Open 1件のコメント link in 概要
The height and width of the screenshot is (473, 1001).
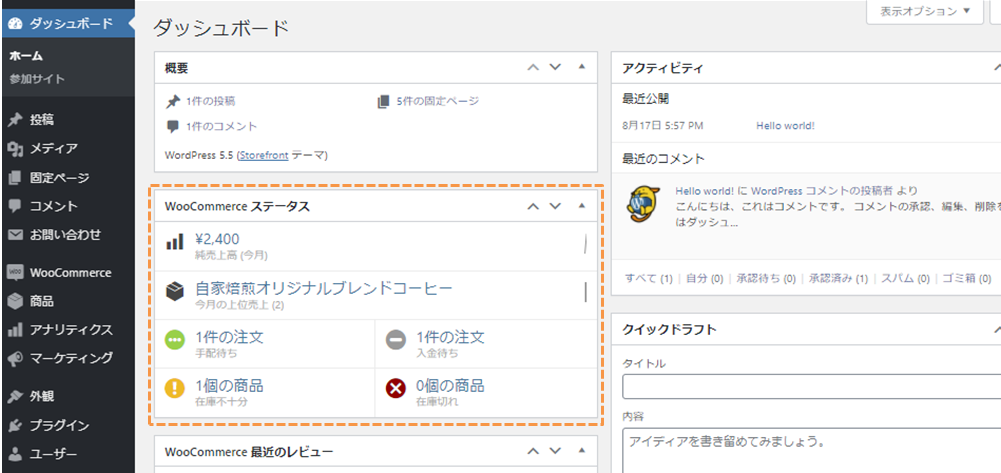pyautogui.click(x=222, y=126)
